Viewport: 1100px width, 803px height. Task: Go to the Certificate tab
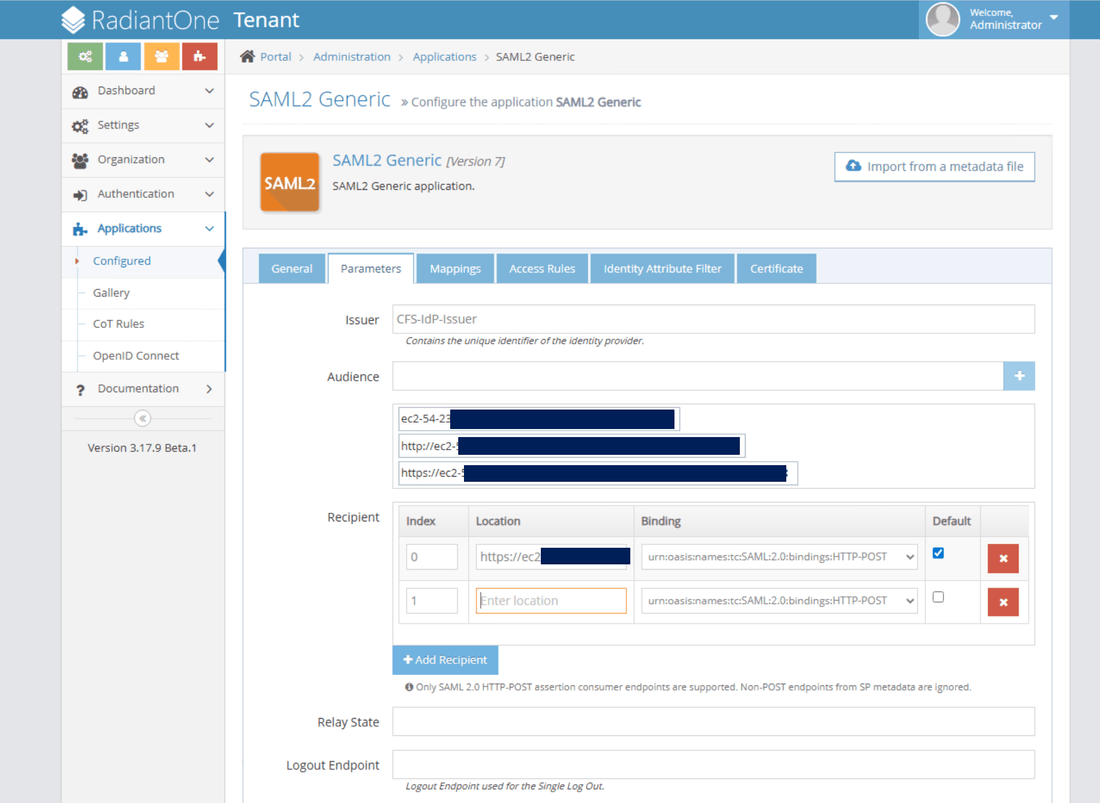point(777,269)
